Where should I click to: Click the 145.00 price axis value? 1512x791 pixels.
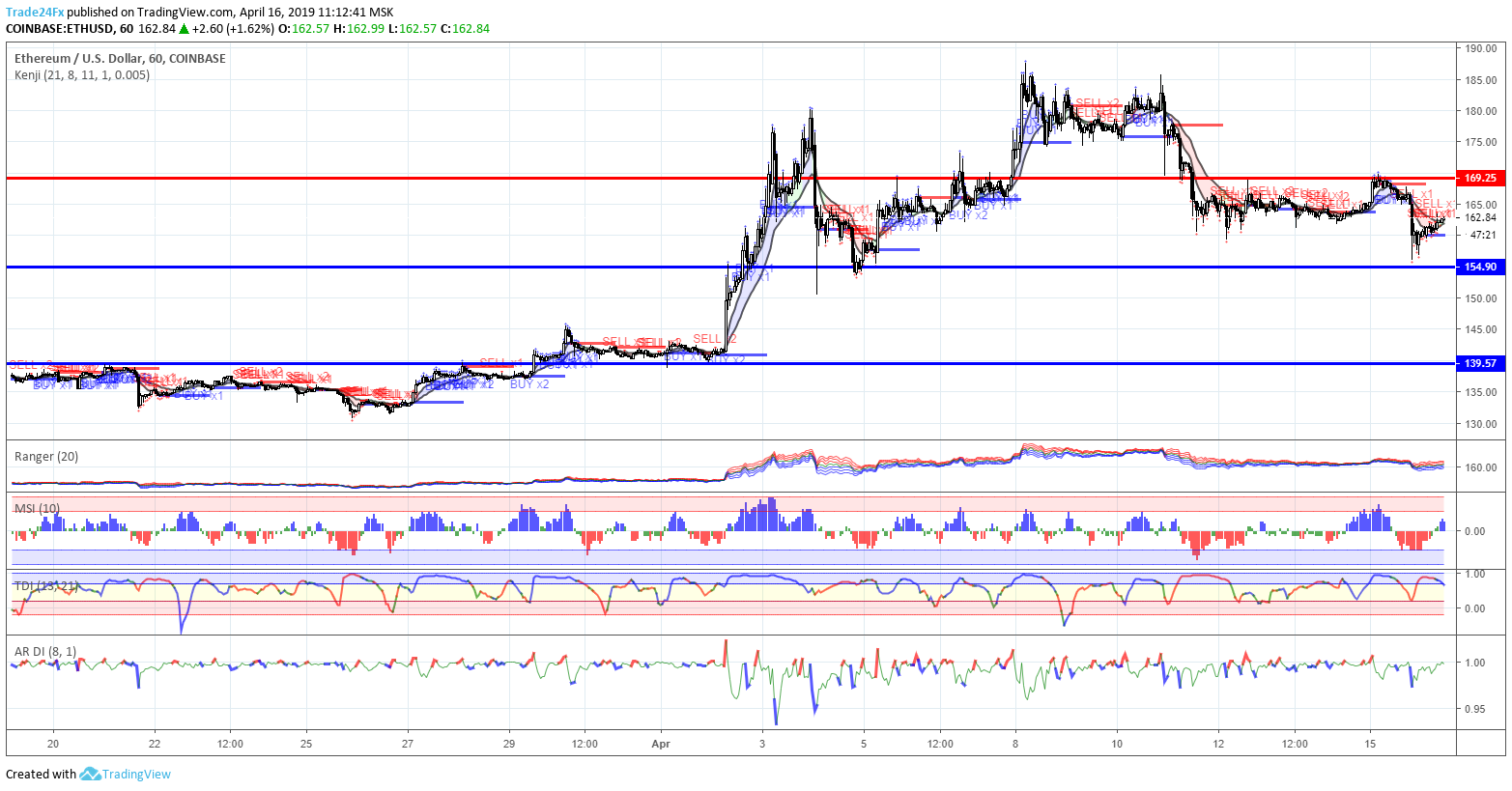[1481, 329]
